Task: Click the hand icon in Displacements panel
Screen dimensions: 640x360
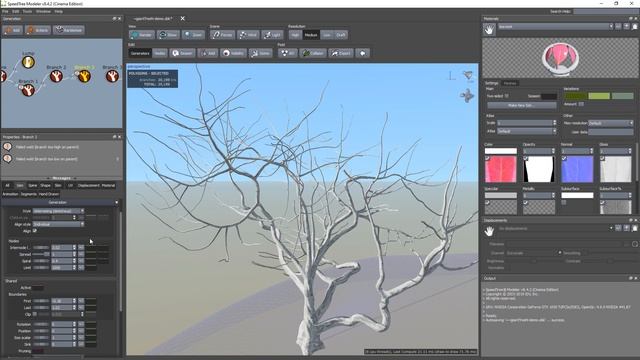Action: tap(489, 231)
